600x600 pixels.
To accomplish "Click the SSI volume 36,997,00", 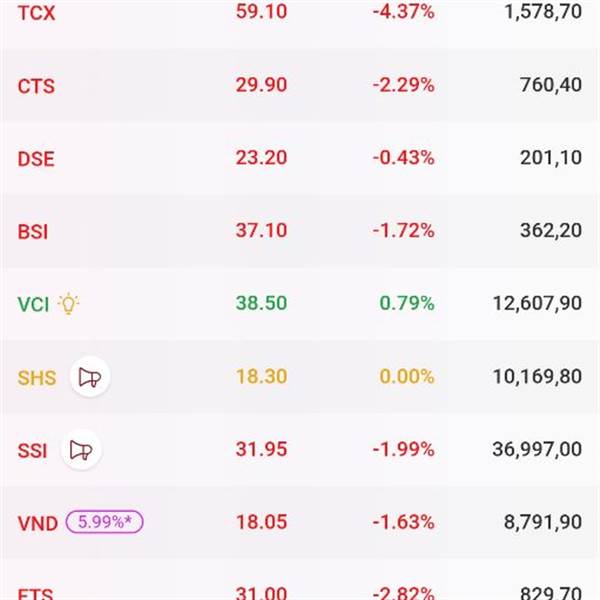I will point(537,449).
